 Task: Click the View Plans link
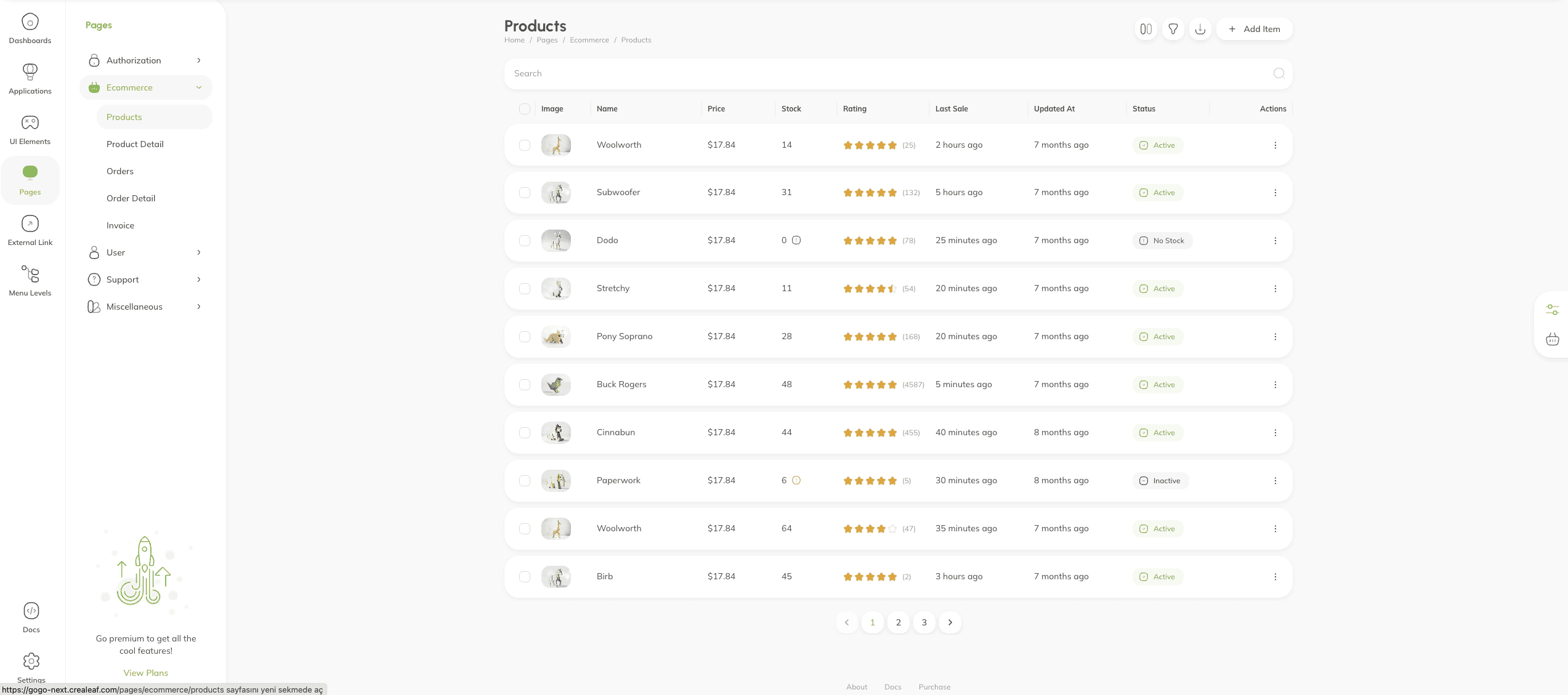click(146, 673)
